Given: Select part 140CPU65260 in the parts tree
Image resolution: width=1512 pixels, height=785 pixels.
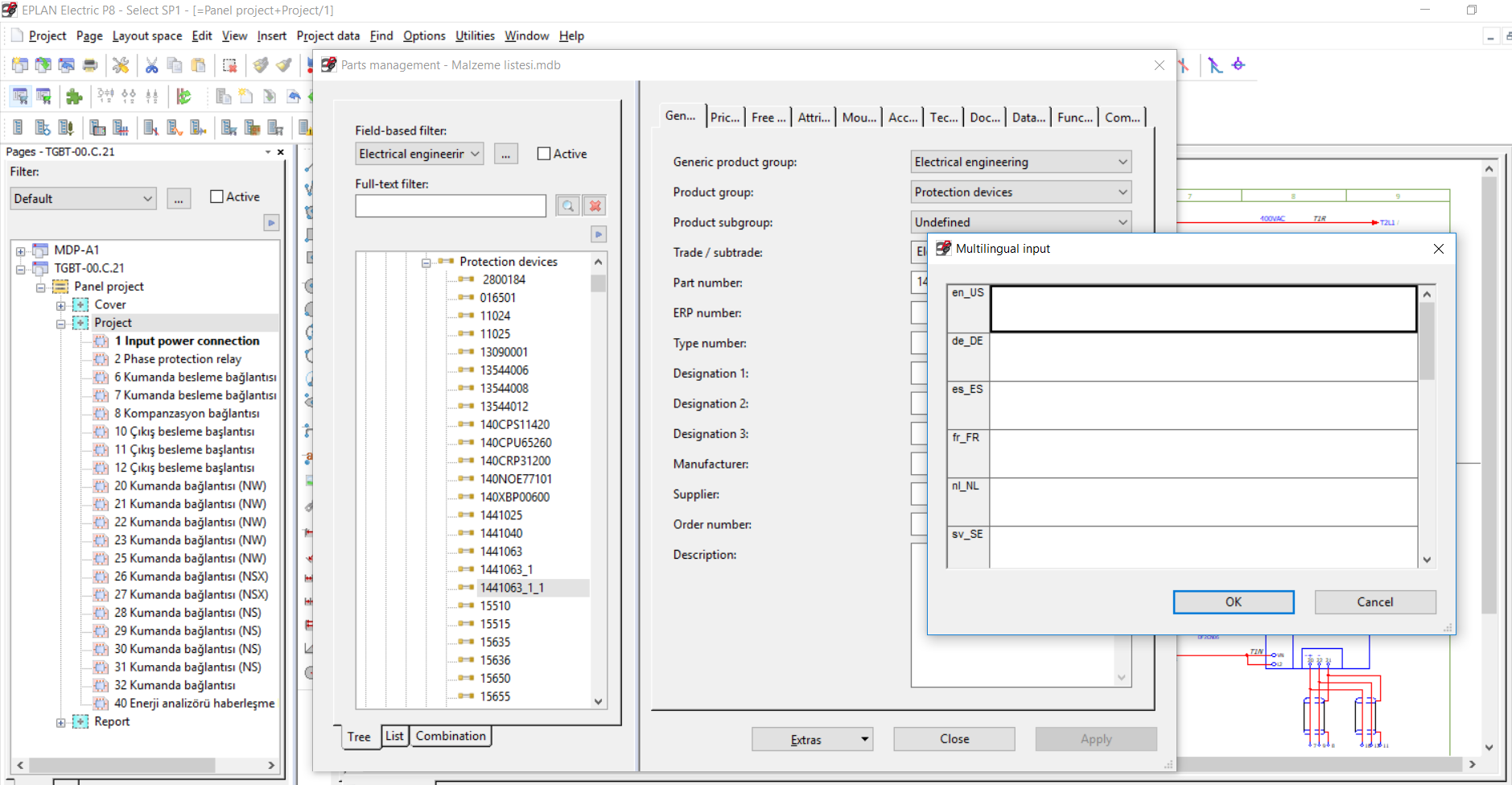Looking at the screenshot, I should point(516,443).
